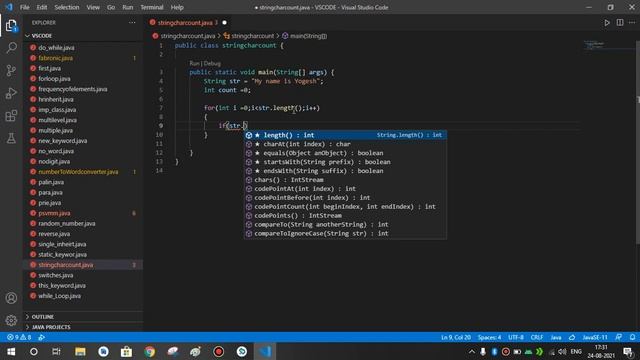Click the Debug CodeLens link above main
This screenshot has width=640, height=360.
(x=212, y=64)
